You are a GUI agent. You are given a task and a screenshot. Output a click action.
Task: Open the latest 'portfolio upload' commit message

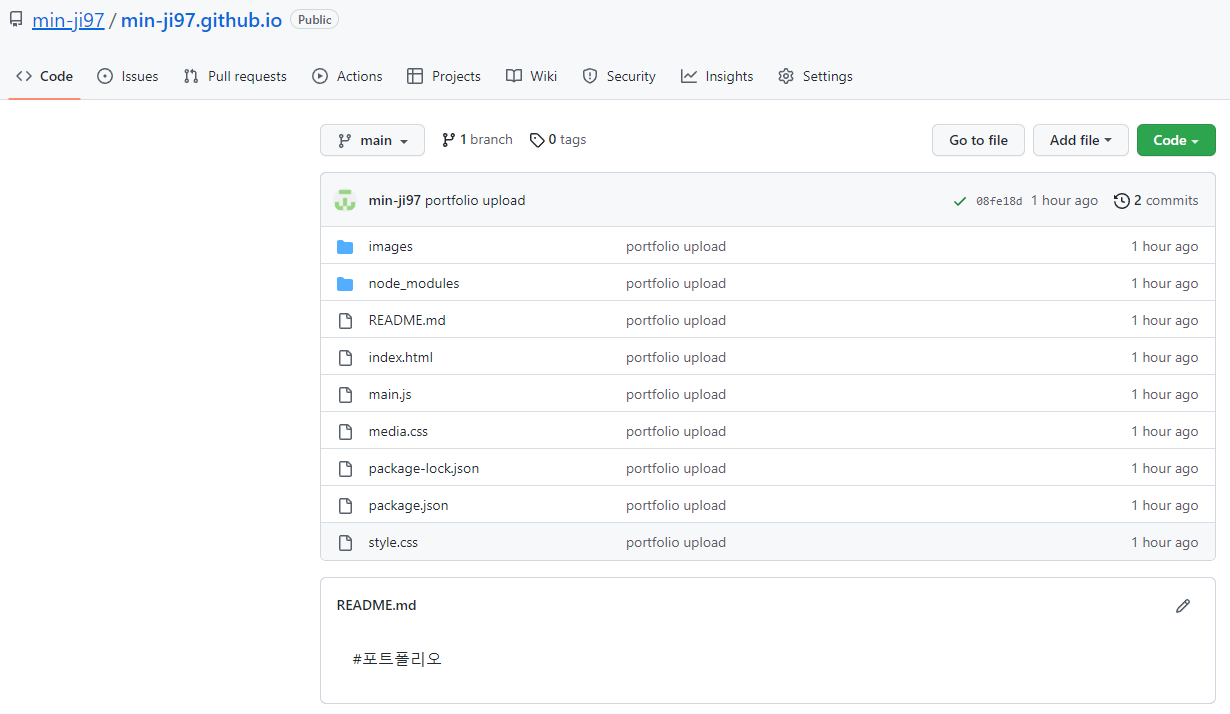point(475,200)
